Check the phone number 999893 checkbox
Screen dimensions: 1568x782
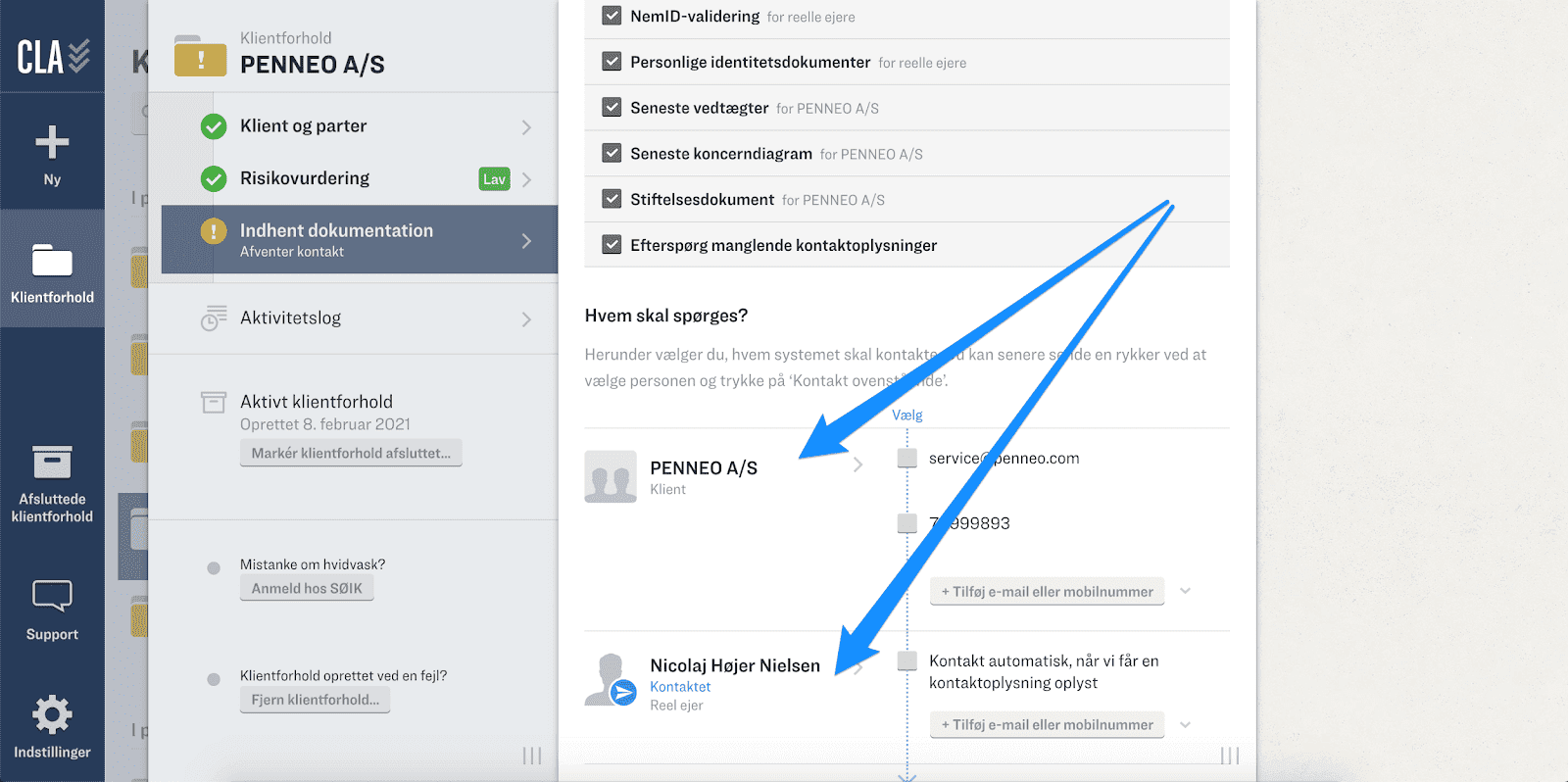[907, 523]
